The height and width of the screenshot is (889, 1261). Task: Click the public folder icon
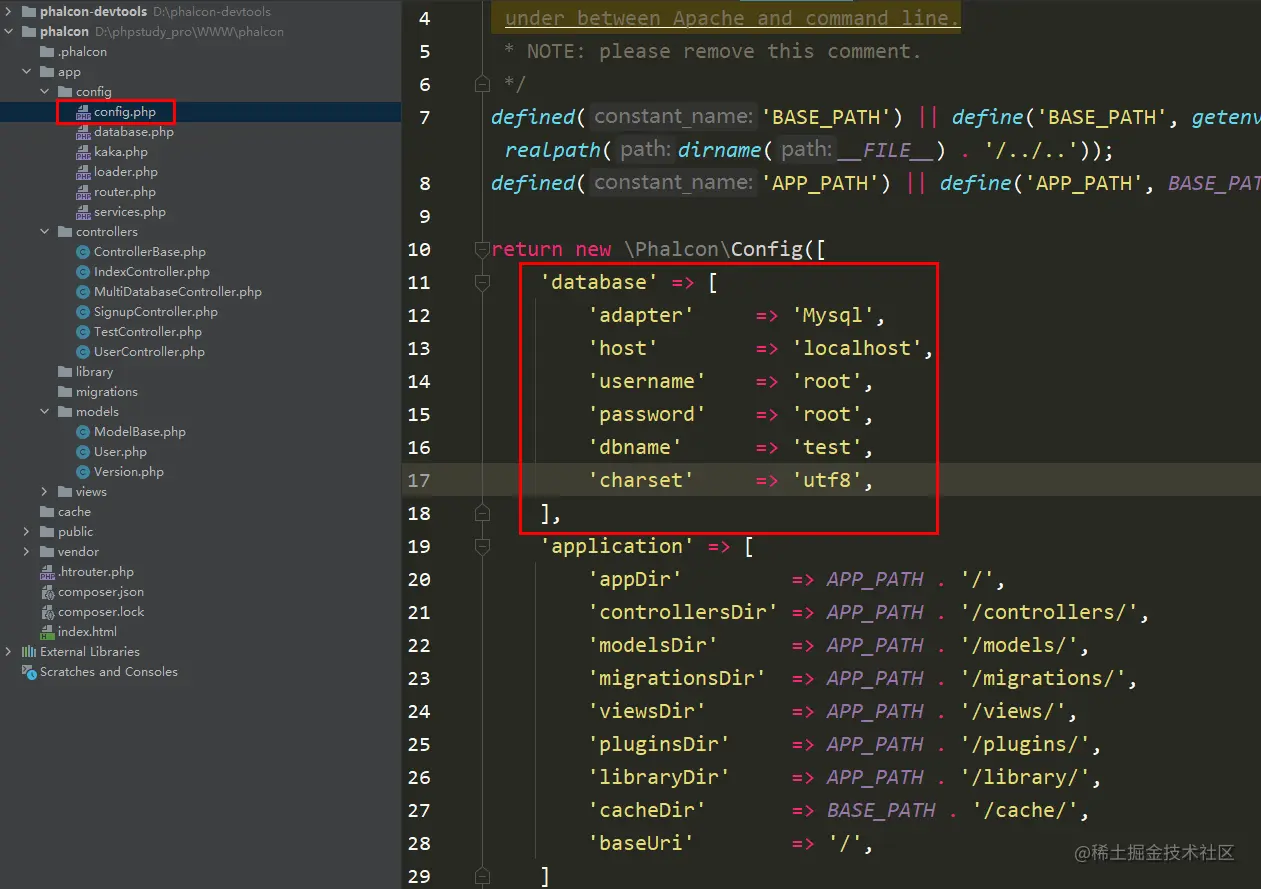coord(48,532)
